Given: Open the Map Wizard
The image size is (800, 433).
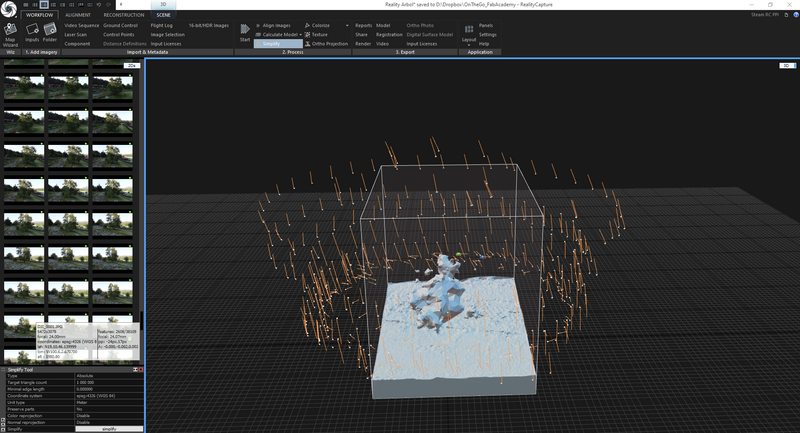Looking at the screenshot, I should tap(10, 34).
